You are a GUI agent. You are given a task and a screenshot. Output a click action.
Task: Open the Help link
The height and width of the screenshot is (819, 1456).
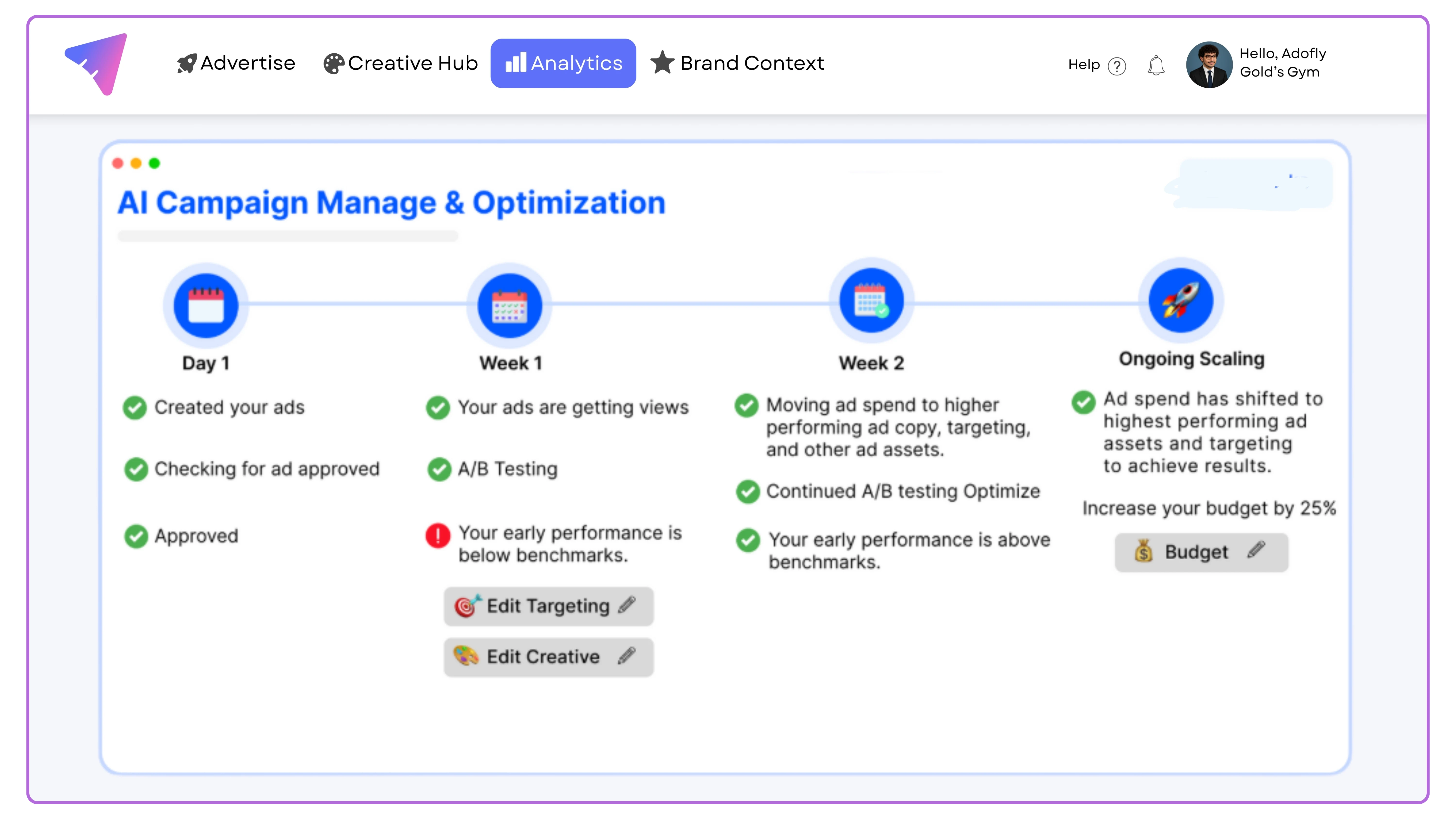[x=1084, y=65]
